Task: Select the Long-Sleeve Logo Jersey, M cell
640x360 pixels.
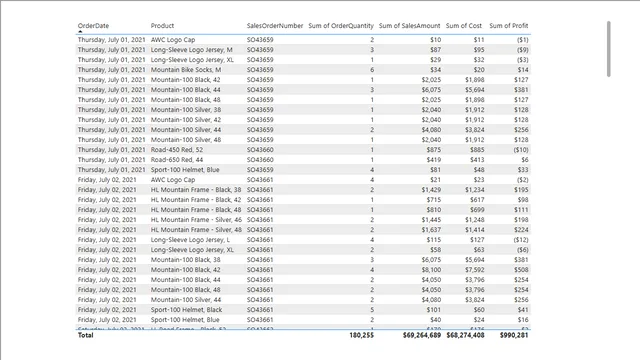Action: click(x=191, y=50)
